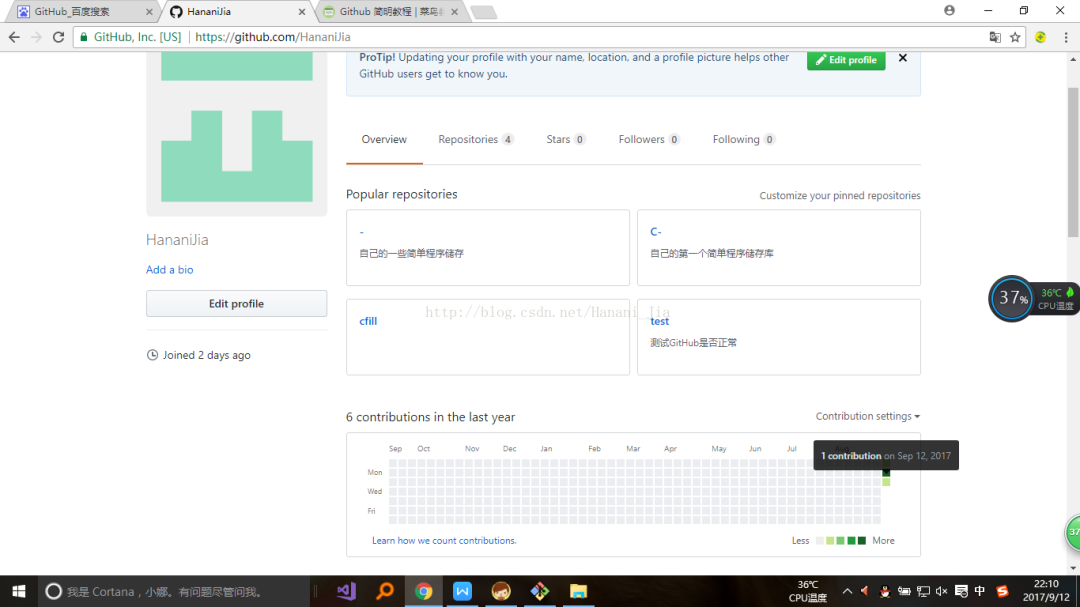The image size is (1080, 607).
Task: Open the Followers tab
Action: point(649,139)
